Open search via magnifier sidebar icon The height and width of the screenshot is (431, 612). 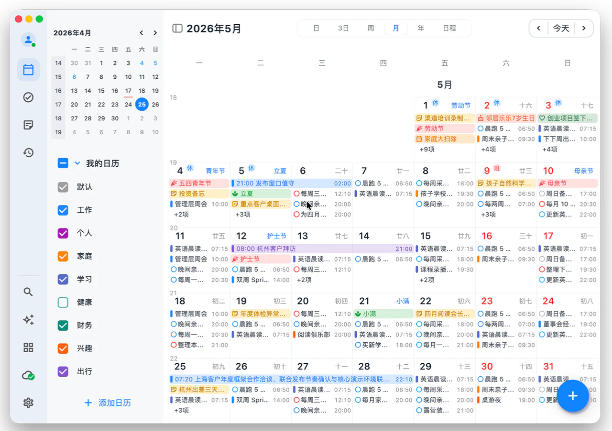click(28, 292)
